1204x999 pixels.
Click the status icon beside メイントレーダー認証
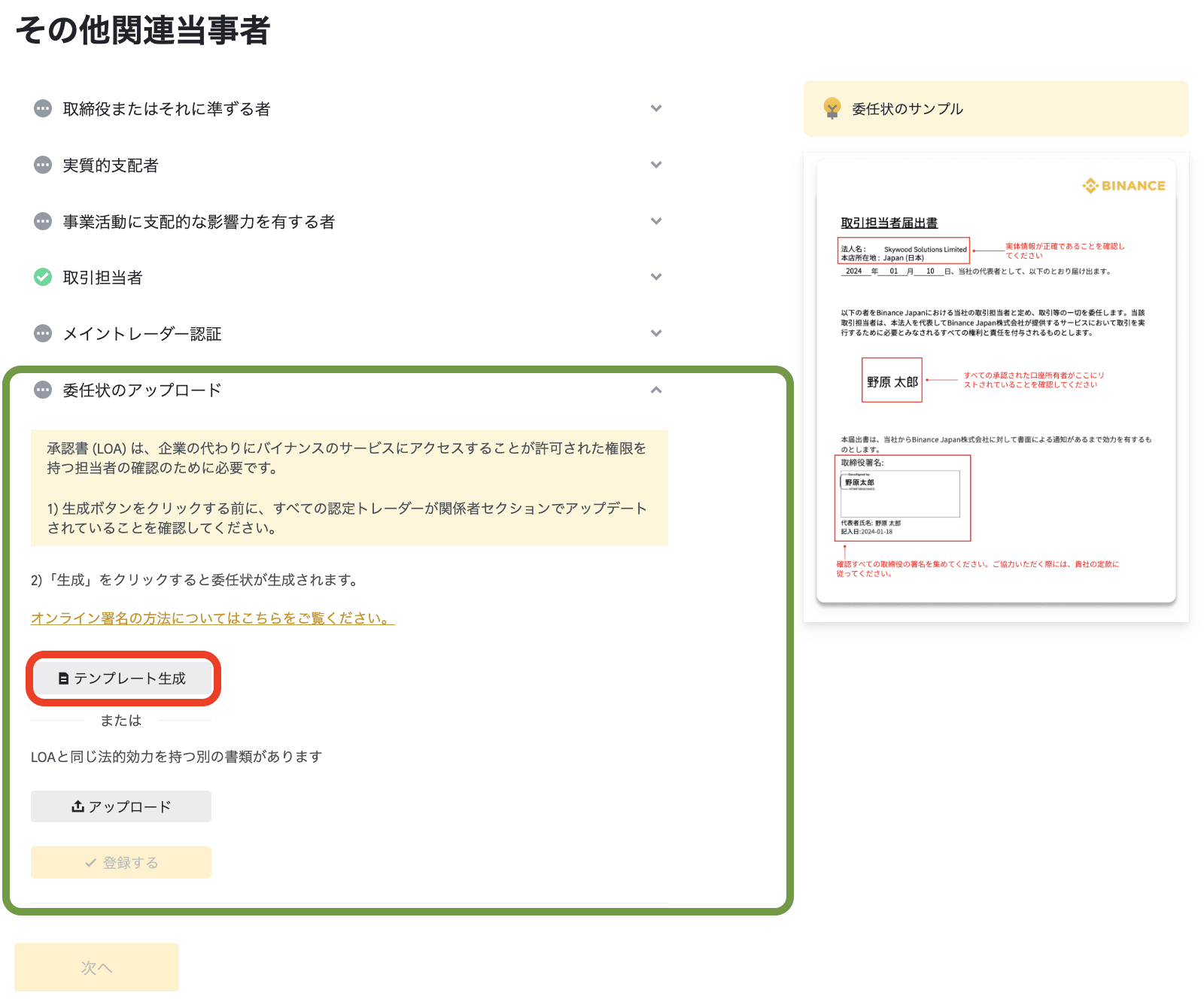[x=43, y=333]
